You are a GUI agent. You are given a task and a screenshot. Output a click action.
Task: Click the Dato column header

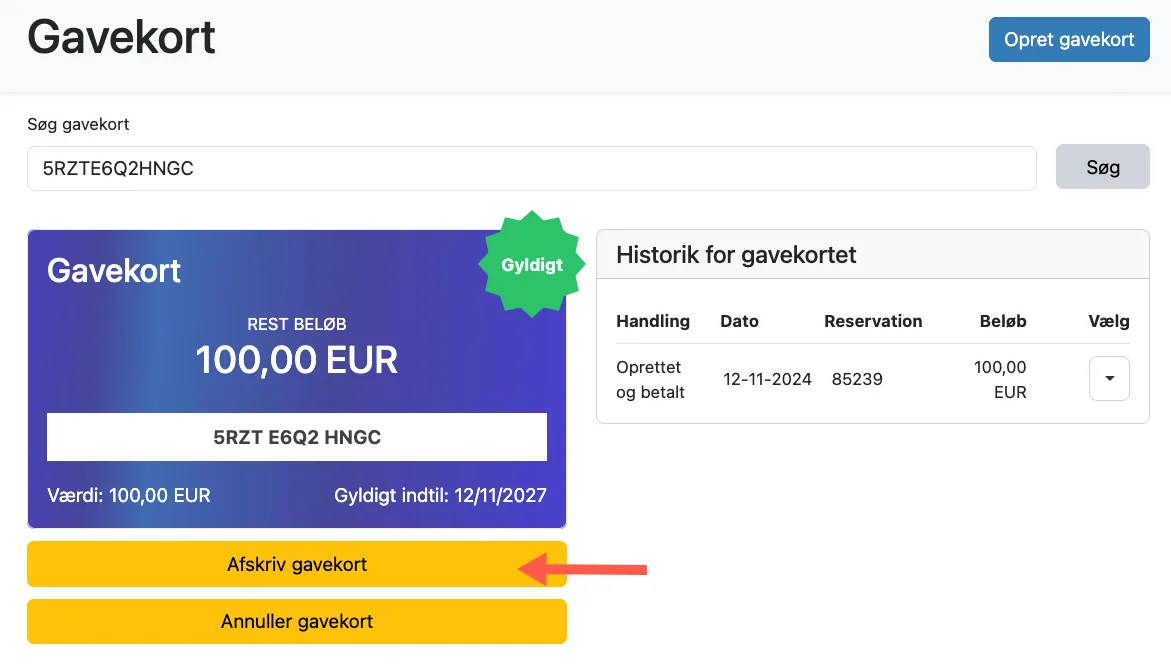[x=739, y=321]
